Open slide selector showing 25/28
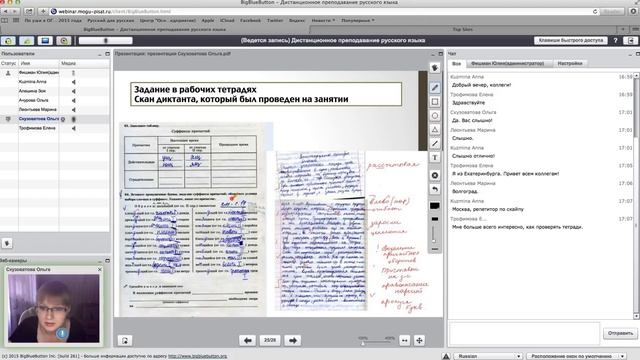Screen dimensions: 640x360 click(x=270, y=340)
